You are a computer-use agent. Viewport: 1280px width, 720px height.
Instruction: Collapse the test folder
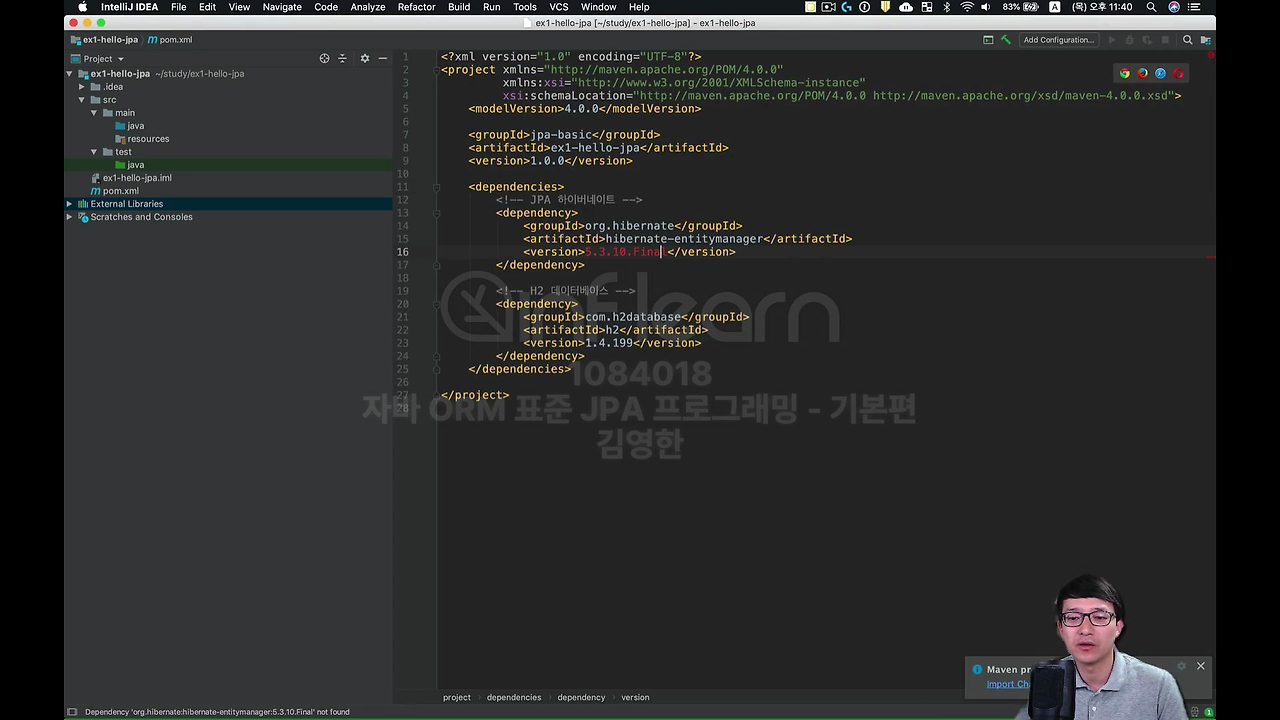pos(94,152)
